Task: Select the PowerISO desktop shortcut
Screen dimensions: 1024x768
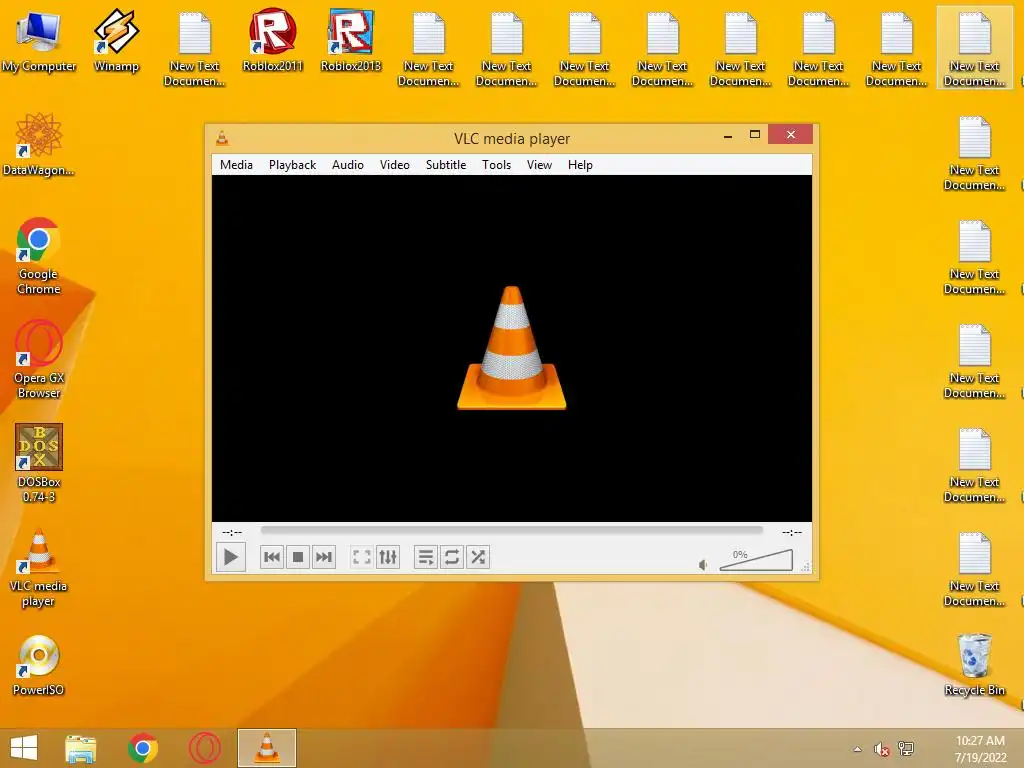Action: point(39,665)
